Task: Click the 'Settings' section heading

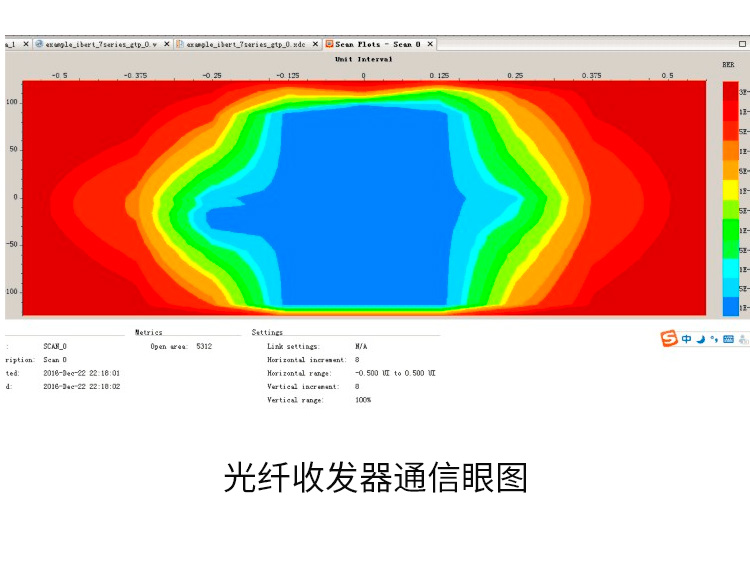Action: [267, 332]
